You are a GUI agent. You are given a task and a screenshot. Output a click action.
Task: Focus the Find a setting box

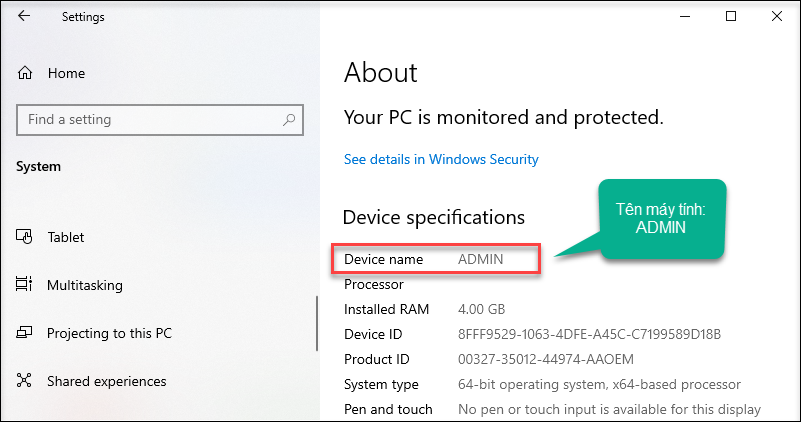click(160, 120)
